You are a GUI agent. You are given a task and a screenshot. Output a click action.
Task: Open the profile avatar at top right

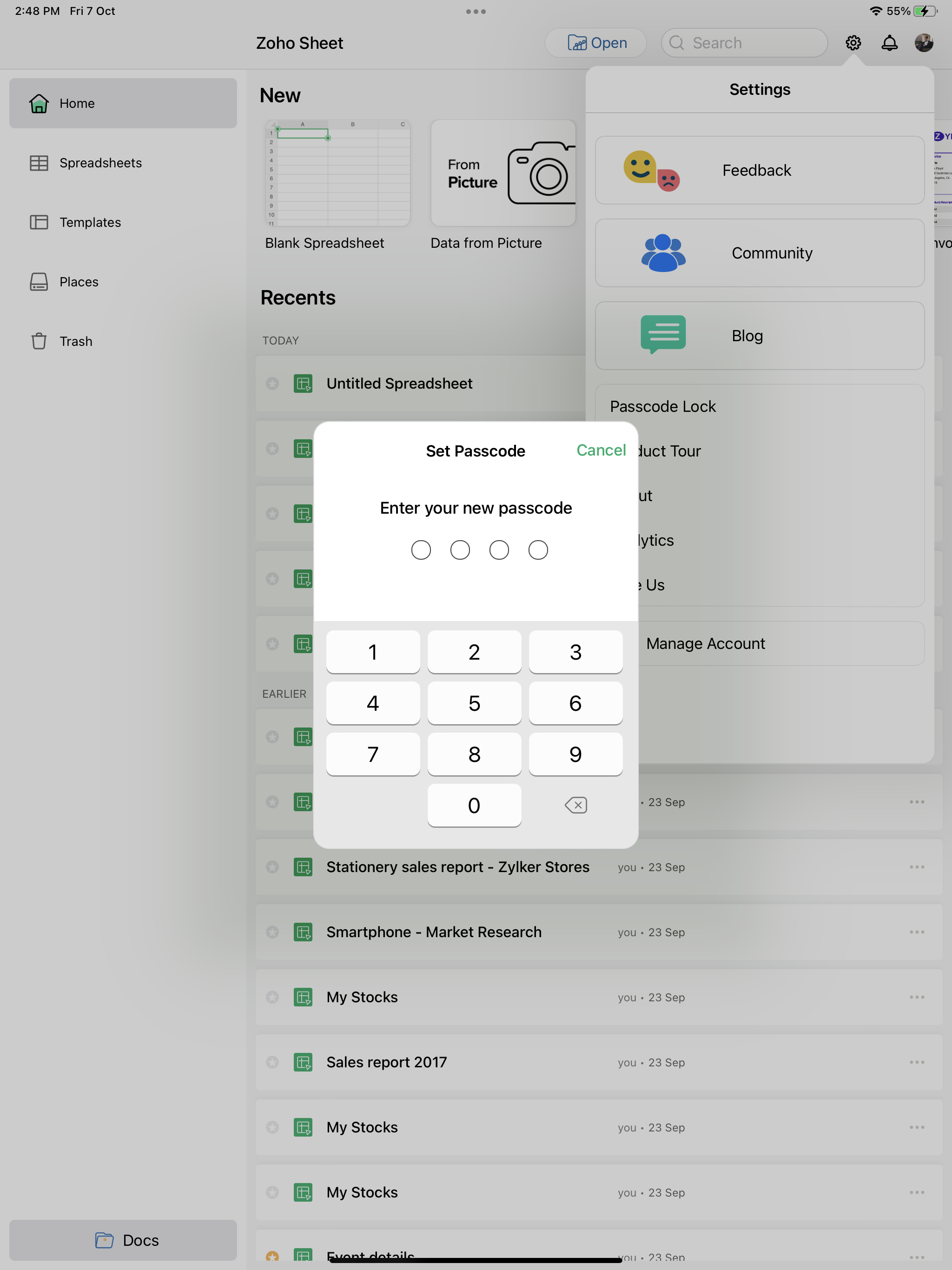tap(923, 43)
